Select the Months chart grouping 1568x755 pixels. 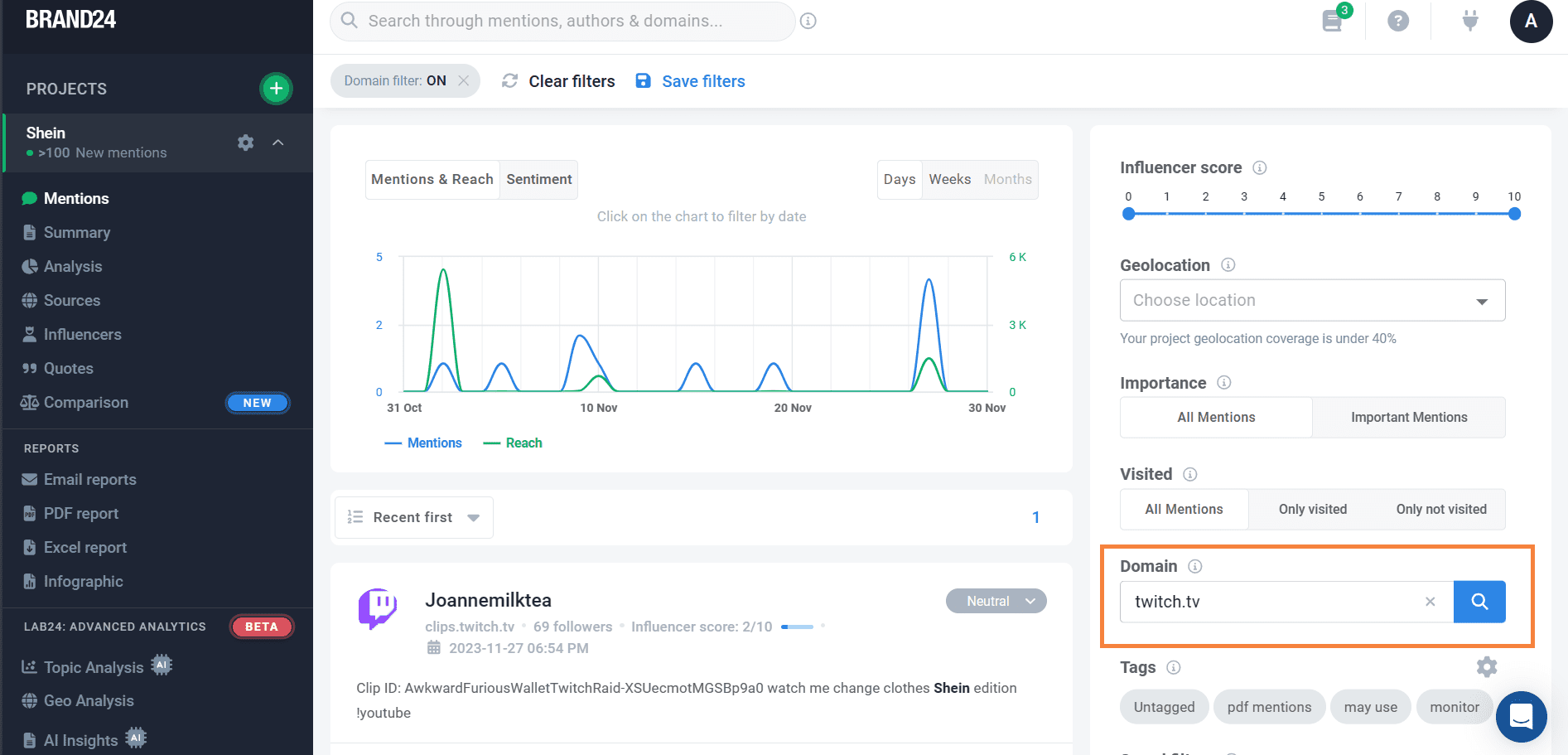pyautogui.click(x=1008, y=179)
